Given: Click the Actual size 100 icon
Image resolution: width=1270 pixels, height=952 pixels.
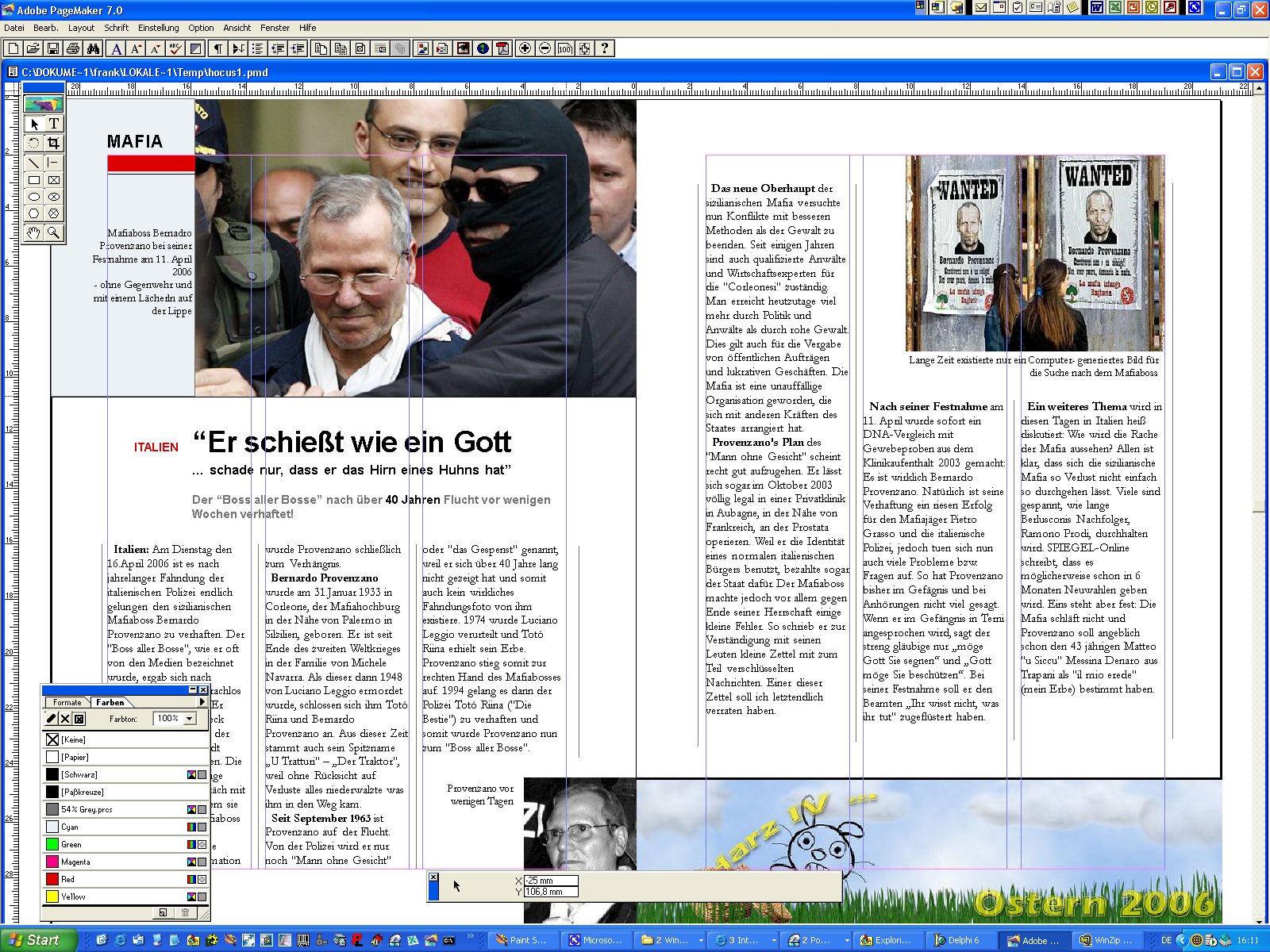Looking at the screenshot, I should [x=564, y=48].
